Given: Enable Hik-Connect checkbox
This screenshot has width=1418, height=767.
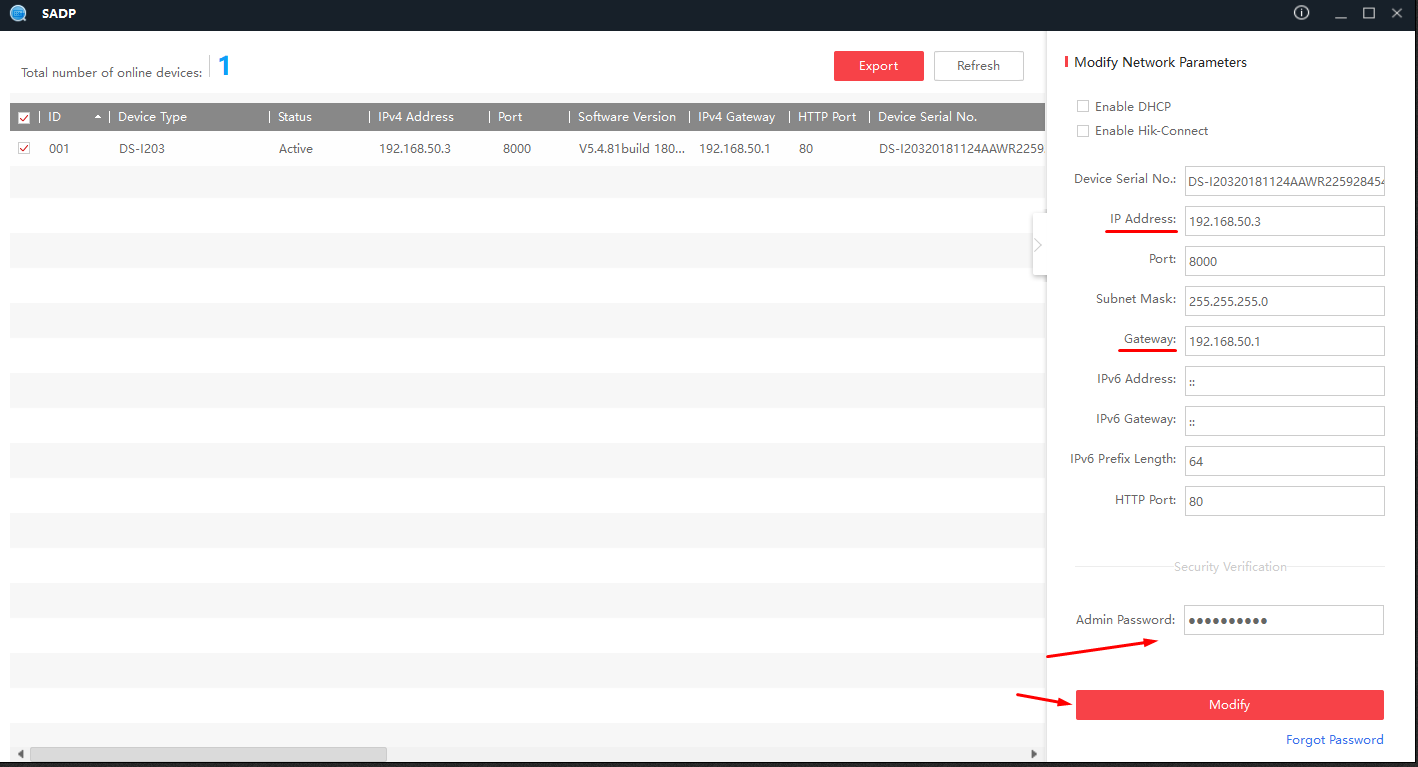Looking at the screenshot, I should click(1082, 131).
